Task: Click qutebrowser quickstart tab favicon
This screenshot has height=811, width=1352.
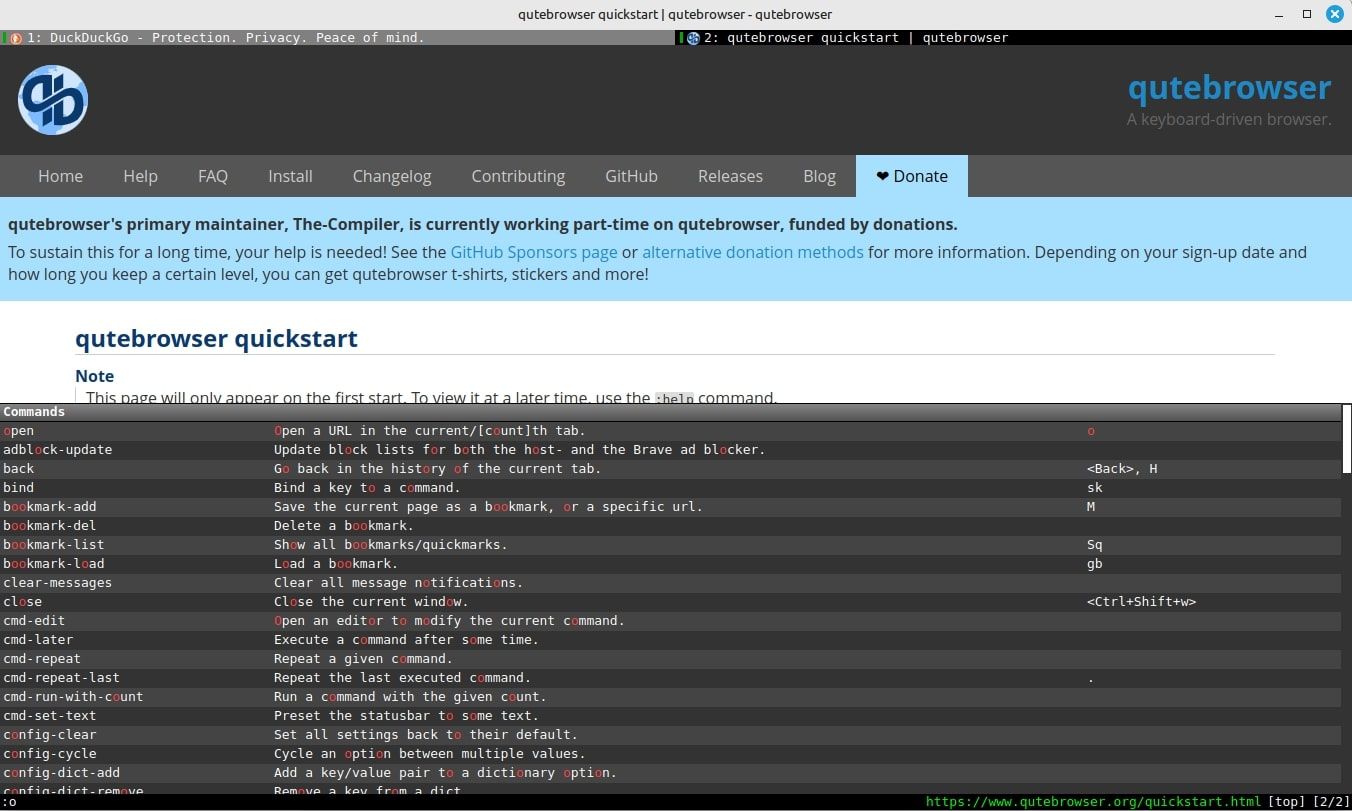Action: (x=693, y=38)
